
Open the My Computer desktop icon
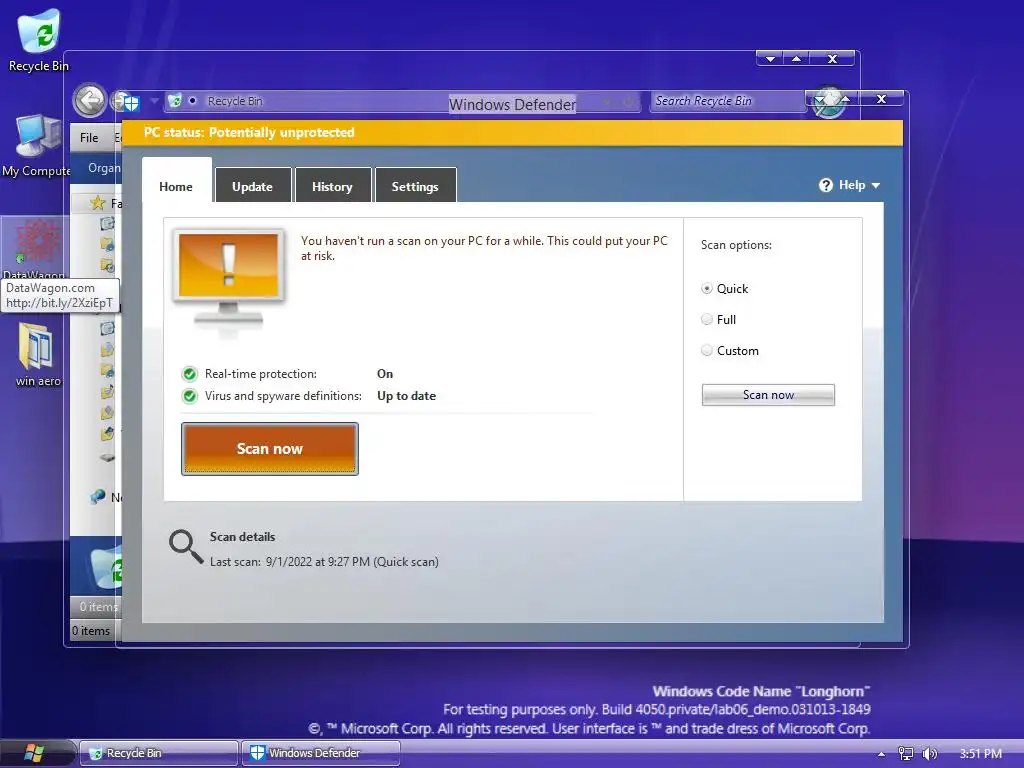tap(37, 145)
